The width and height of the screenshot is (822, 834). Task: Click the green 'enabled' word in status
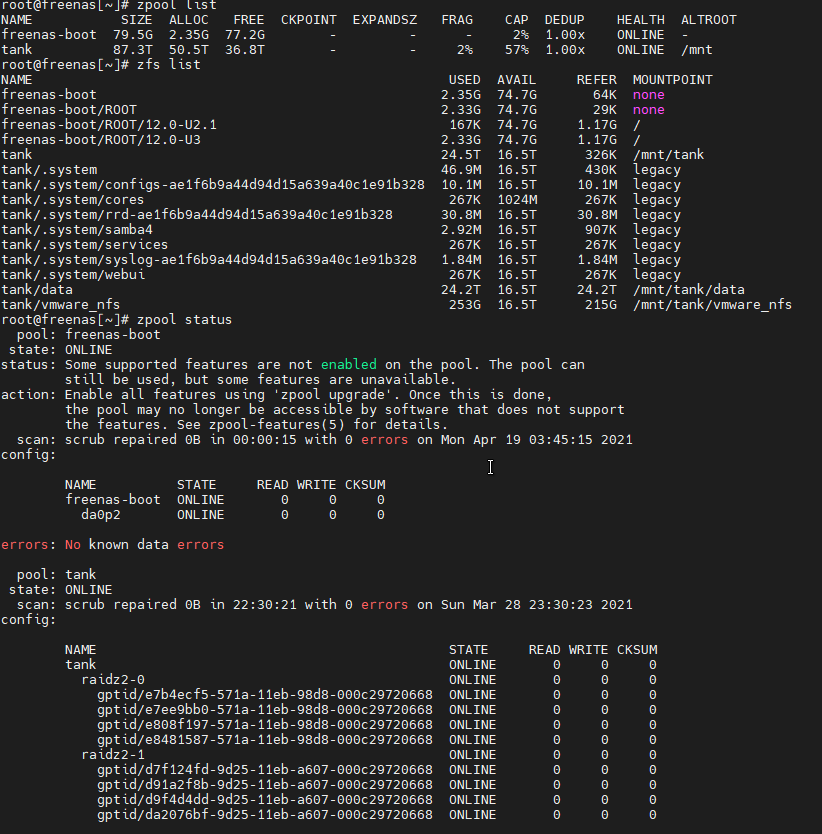pos(348,365)
